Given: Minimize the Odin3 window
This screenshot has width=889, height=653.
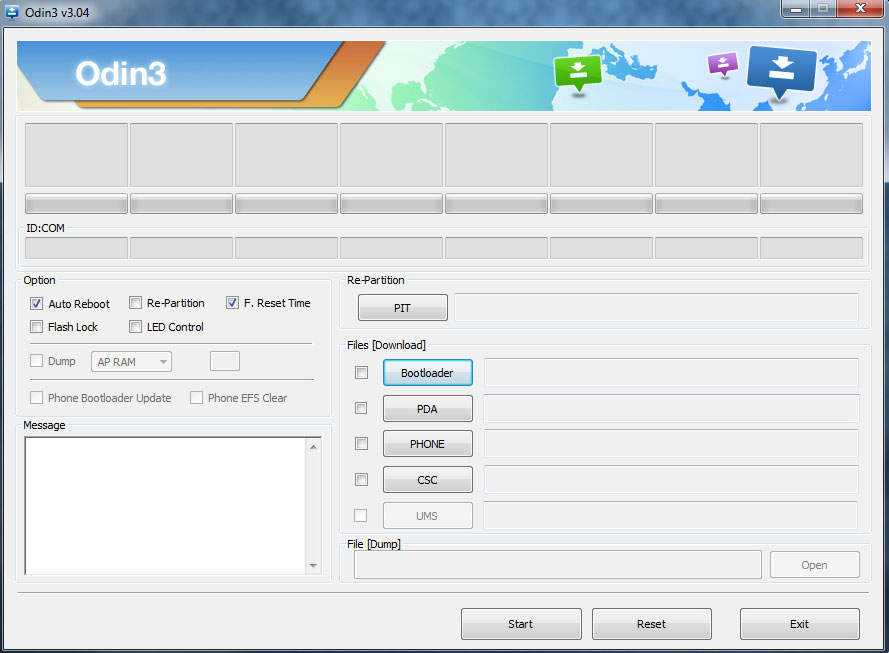Looking at the screenshot, I should click(797, 9).
